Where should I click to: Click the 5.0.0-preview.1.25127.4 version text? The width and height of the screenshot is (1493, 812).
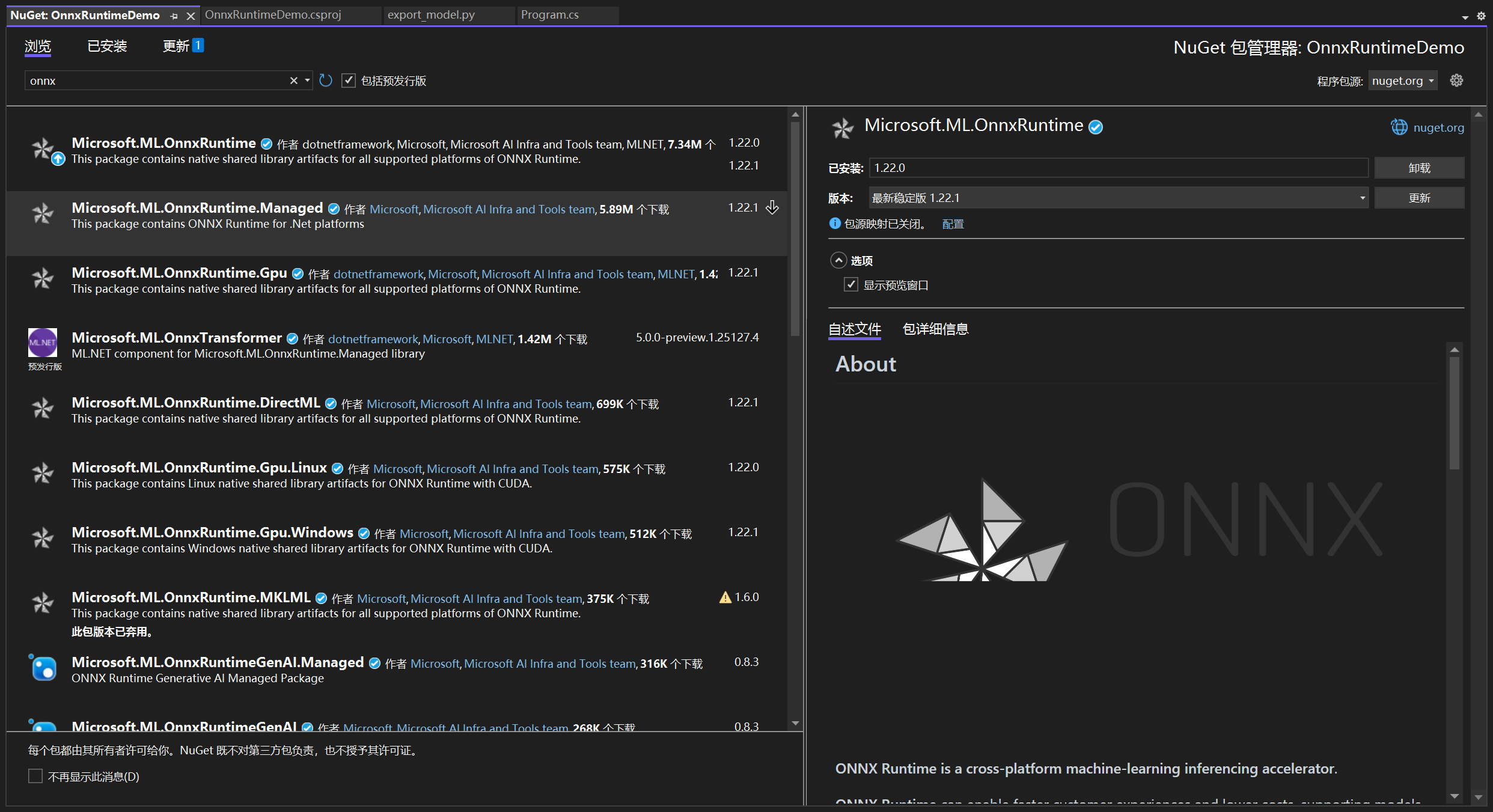(697, 338)
